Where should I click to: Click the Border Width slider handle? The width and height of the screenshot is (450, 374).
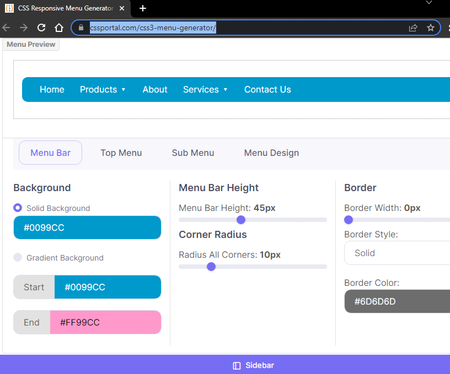click(349, 220)
